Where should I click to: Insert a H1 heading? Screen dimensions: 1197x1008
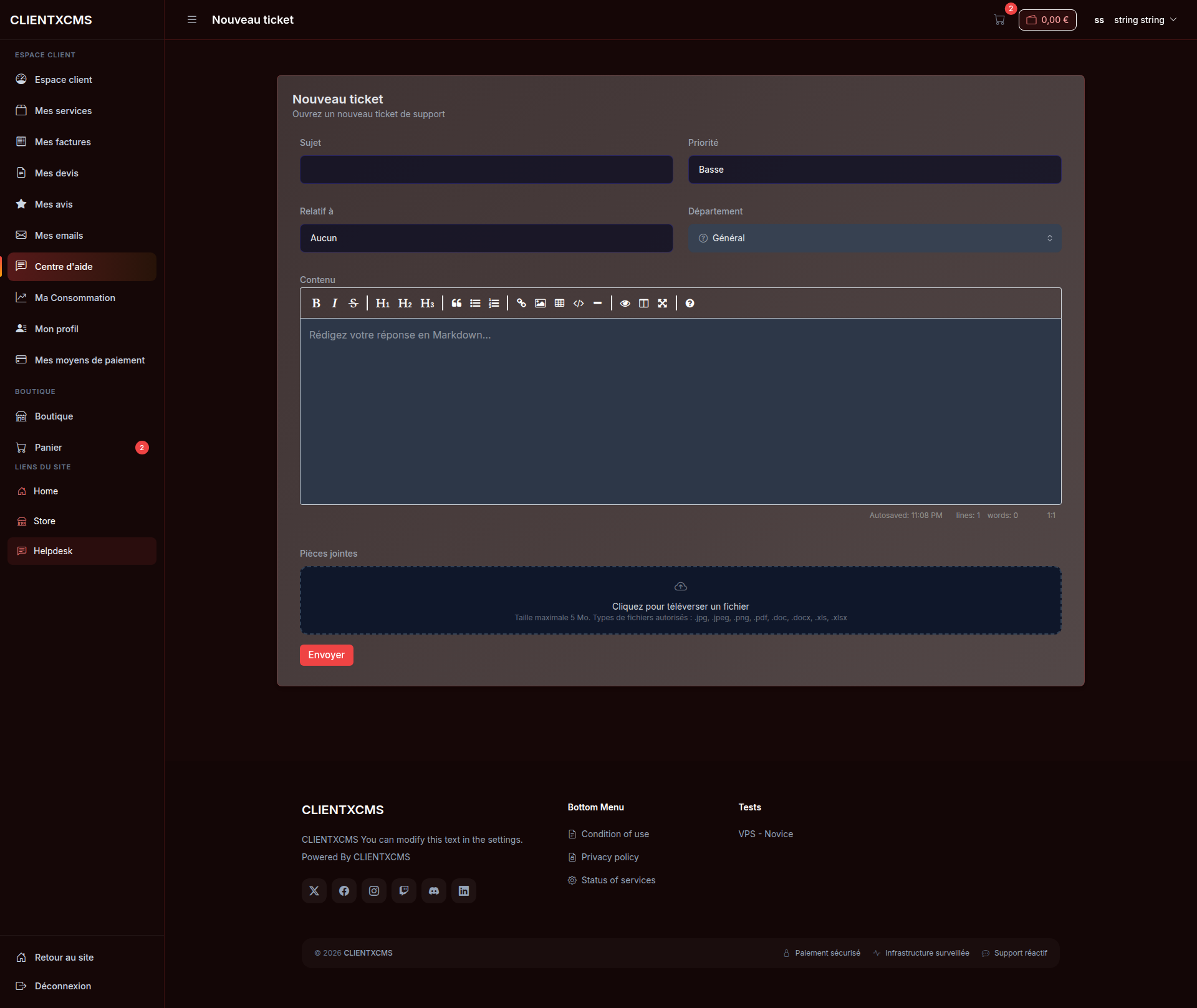(x=383, y=304)
